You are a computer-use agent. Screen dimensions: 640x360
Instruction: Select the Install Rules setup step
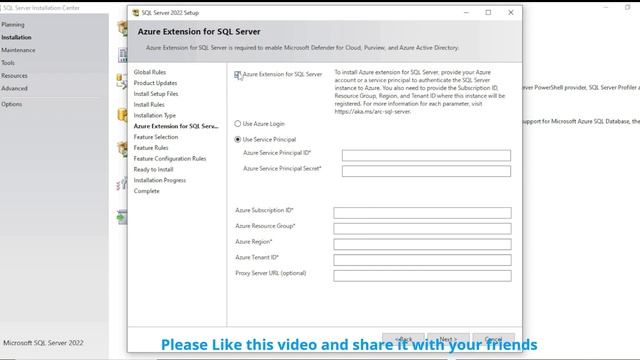[149, 104]
